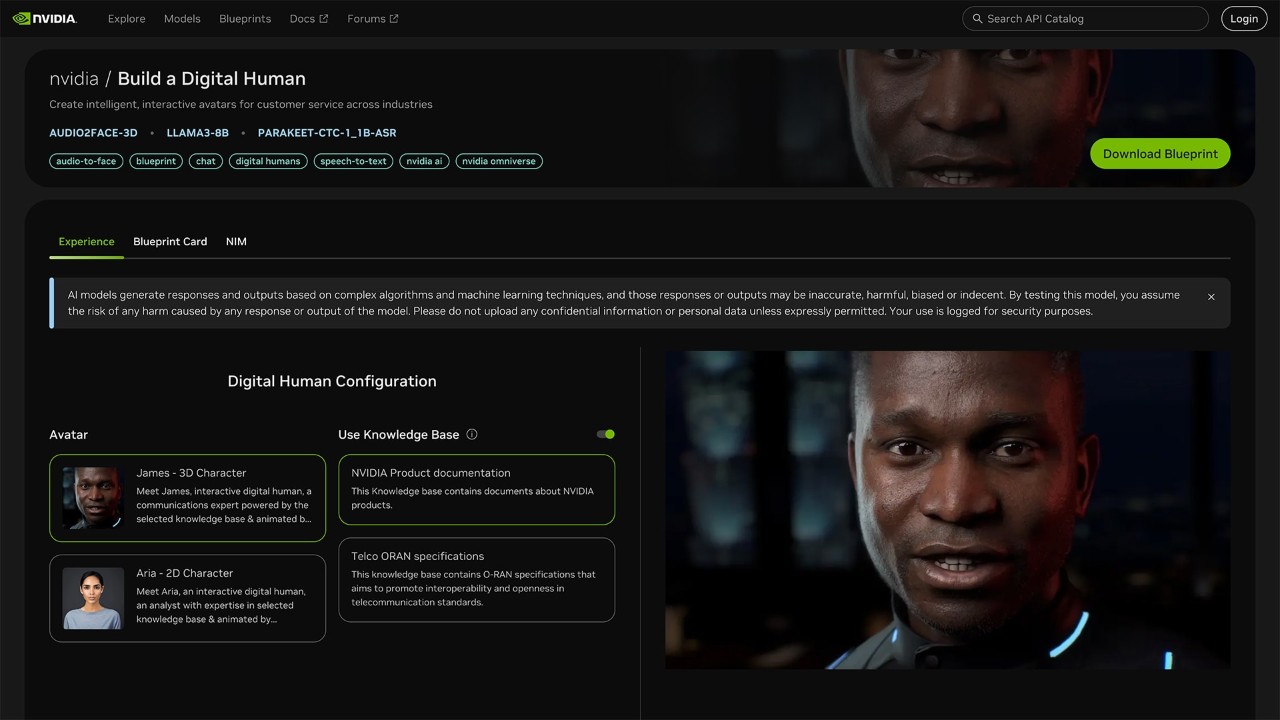Select the Telco ORAN specifications knowledge base
This screenshot has width=1280, height=720.
coord(476,580)
